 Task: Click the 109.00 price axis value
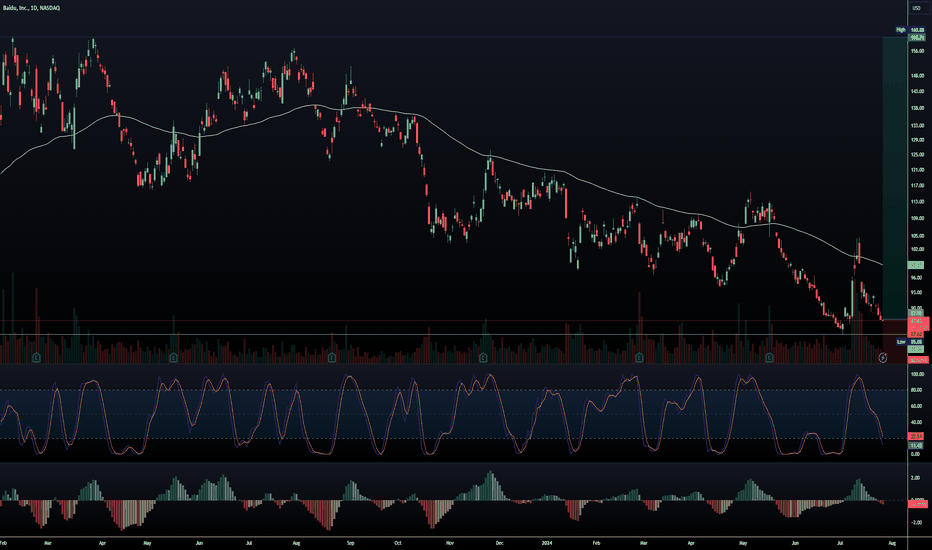coord(917,218)
